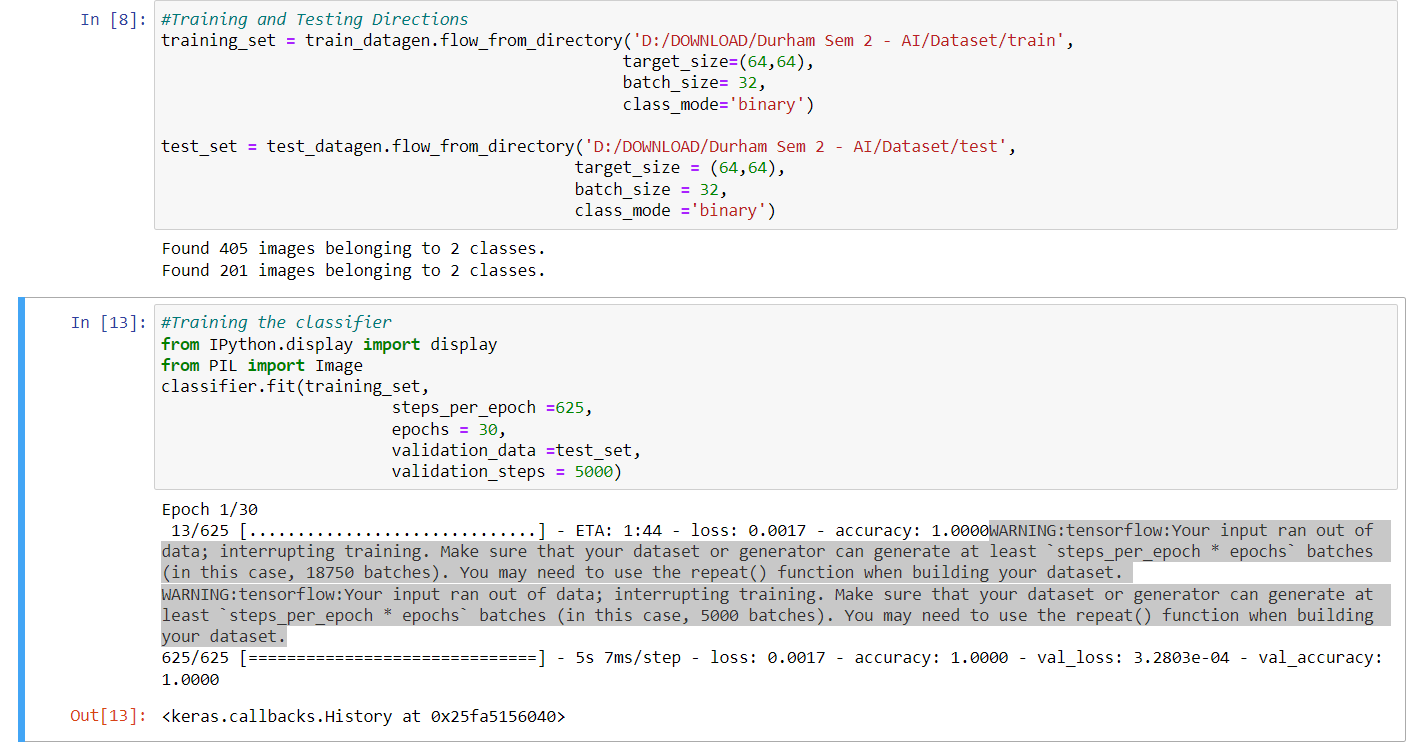Click the partial 13/625 progress bar
Viewport: 1422px width, 742px height.
(394, 530)
